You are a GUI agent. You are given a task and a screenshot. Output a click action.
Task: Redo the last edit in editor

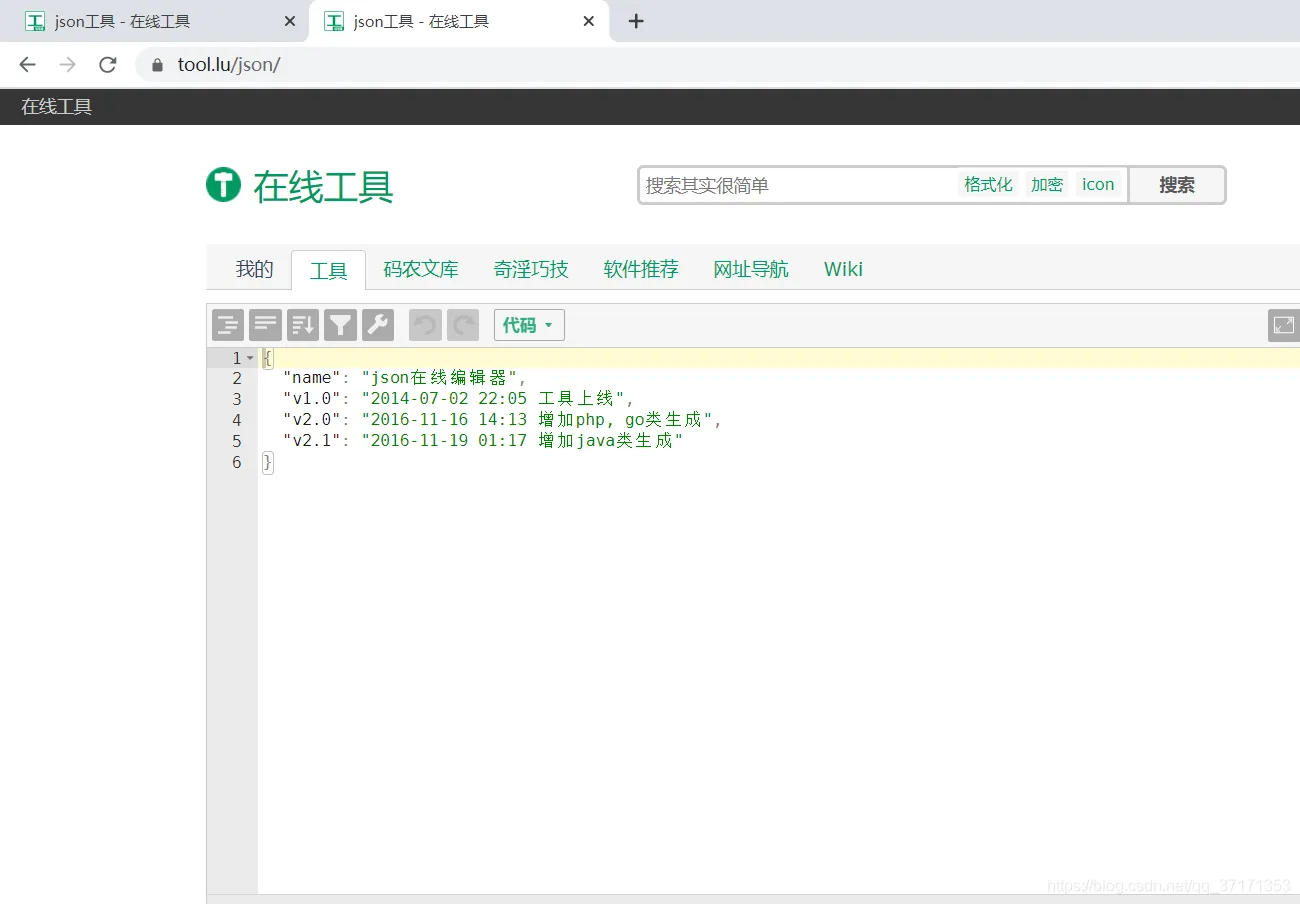463,325
